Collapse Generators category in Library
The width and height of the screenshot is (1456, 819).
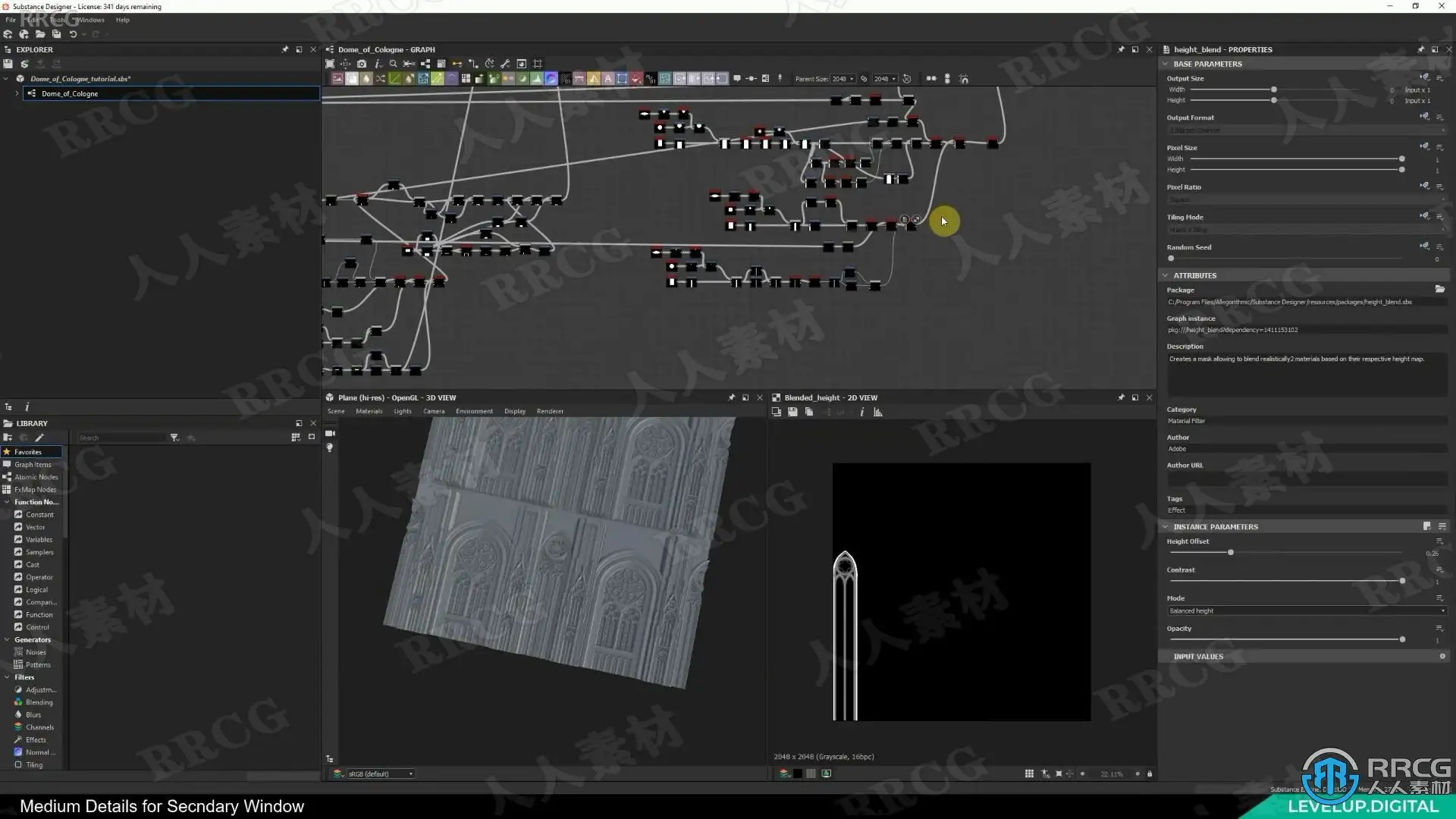click(x=7, y=639)
